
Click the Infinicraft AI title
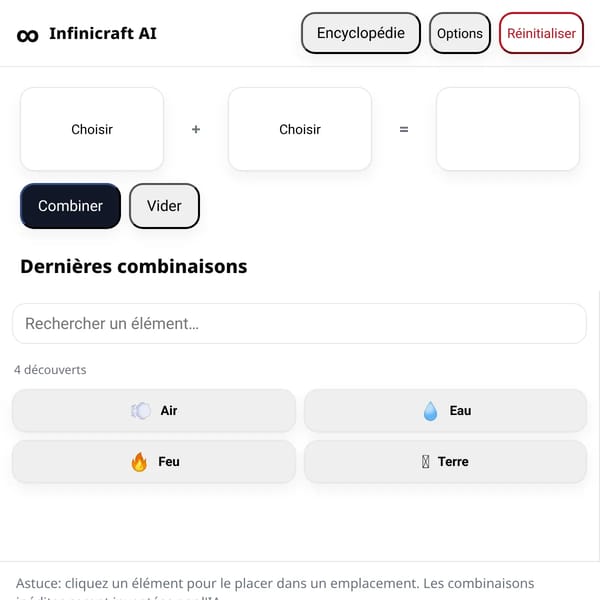103,33
